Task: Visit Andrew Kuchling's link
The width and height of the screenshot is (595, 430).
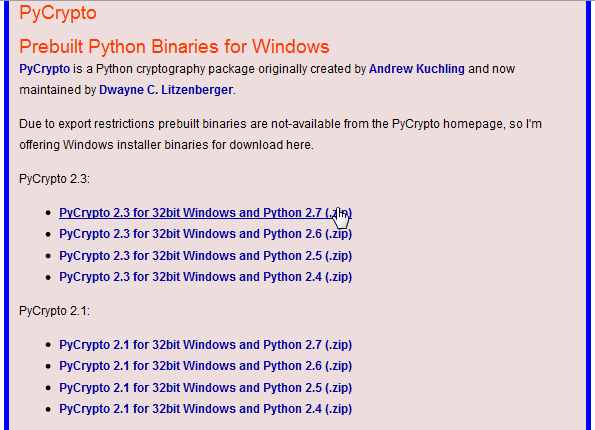Action: tap(417, 69)
